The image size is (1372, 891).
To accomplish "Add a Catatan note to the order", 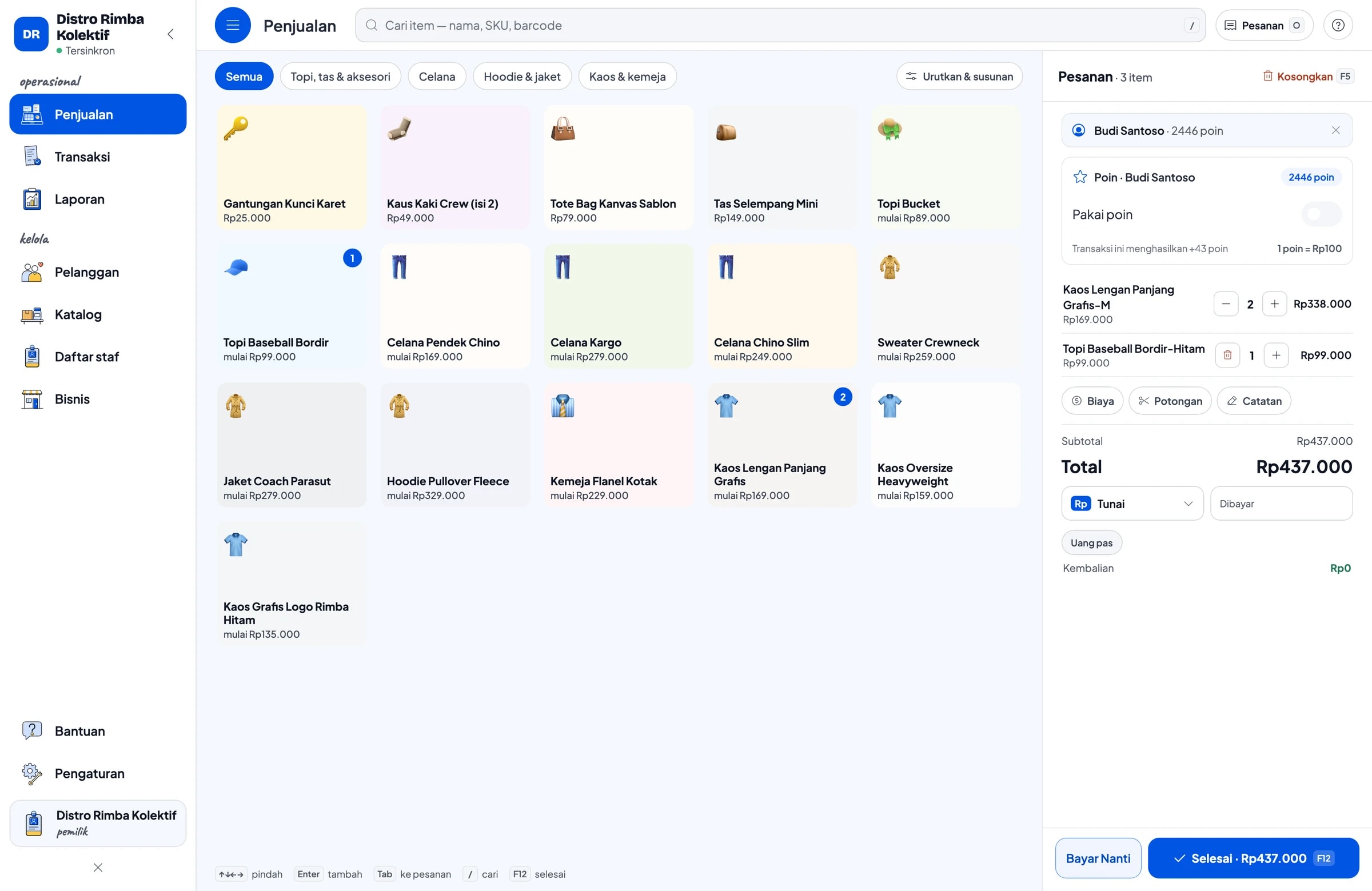I will pyautogui.click(x=1253, y=401).
